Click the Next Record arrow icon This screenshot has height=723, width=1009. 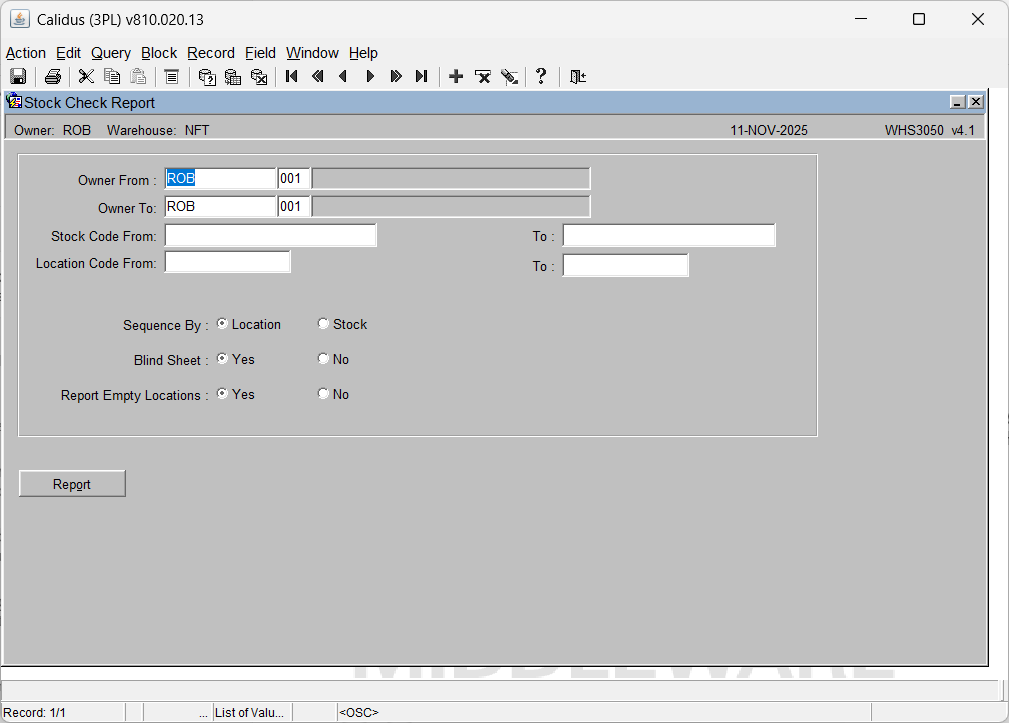coord(370,77)
